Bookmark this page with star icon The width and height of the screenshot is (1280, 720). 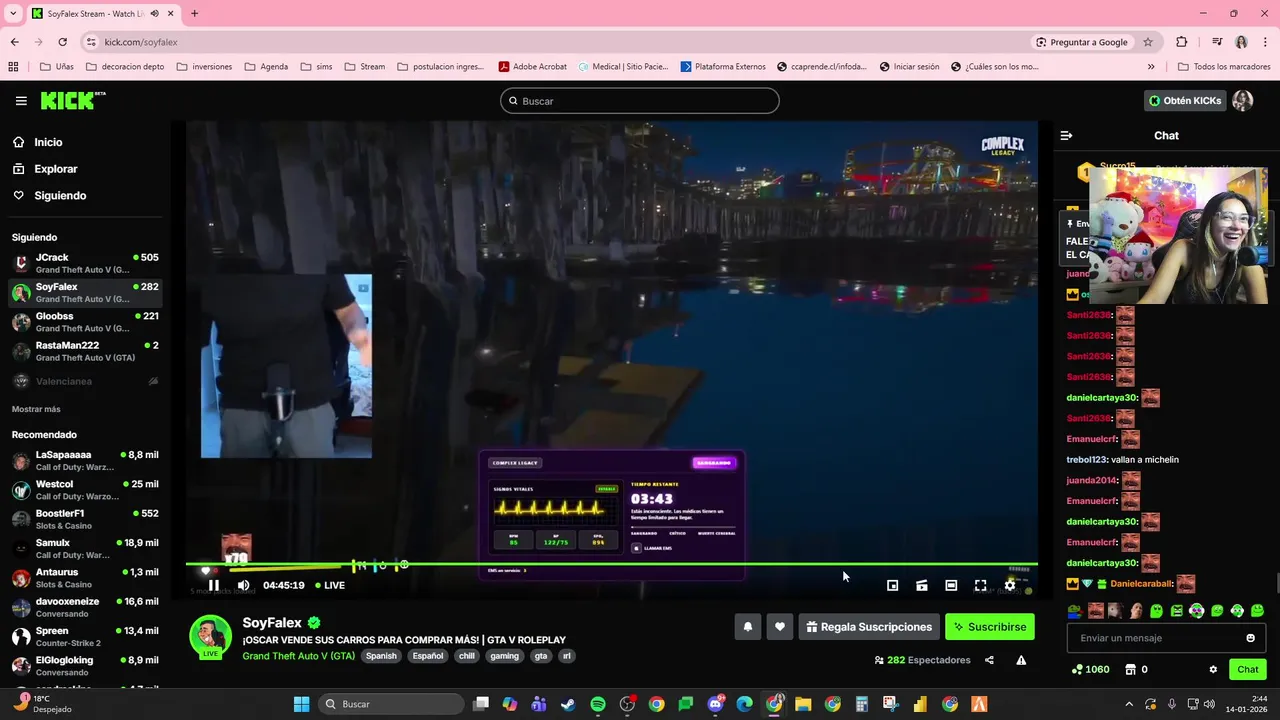click(1148, 42)
